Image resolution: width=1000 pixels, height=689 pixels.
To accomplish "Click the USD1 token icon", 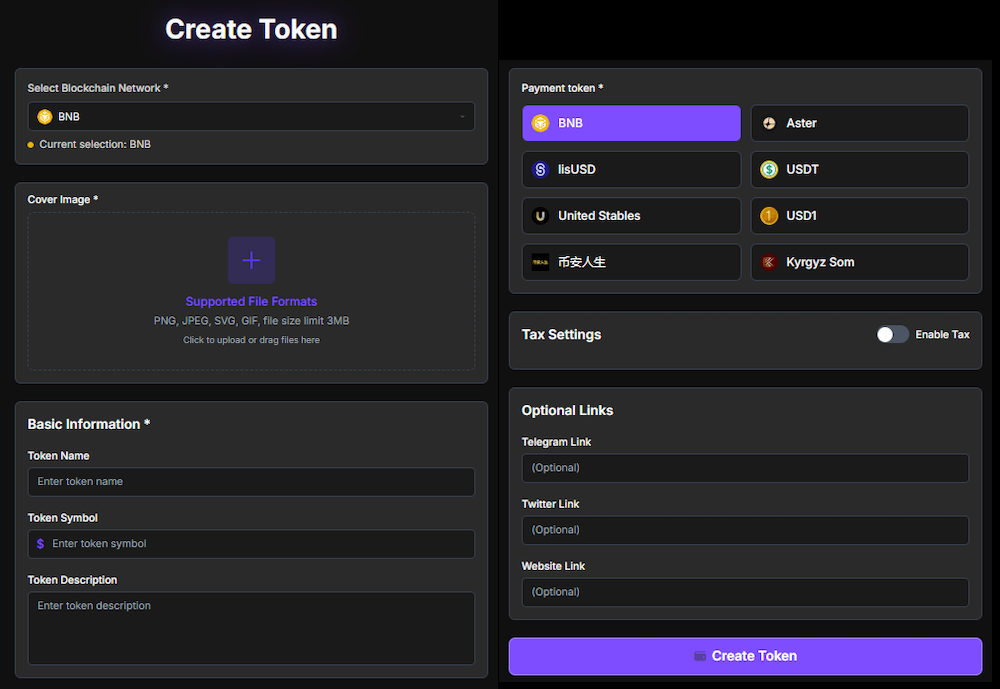I will pyautogui.click(x=767, y=215).
